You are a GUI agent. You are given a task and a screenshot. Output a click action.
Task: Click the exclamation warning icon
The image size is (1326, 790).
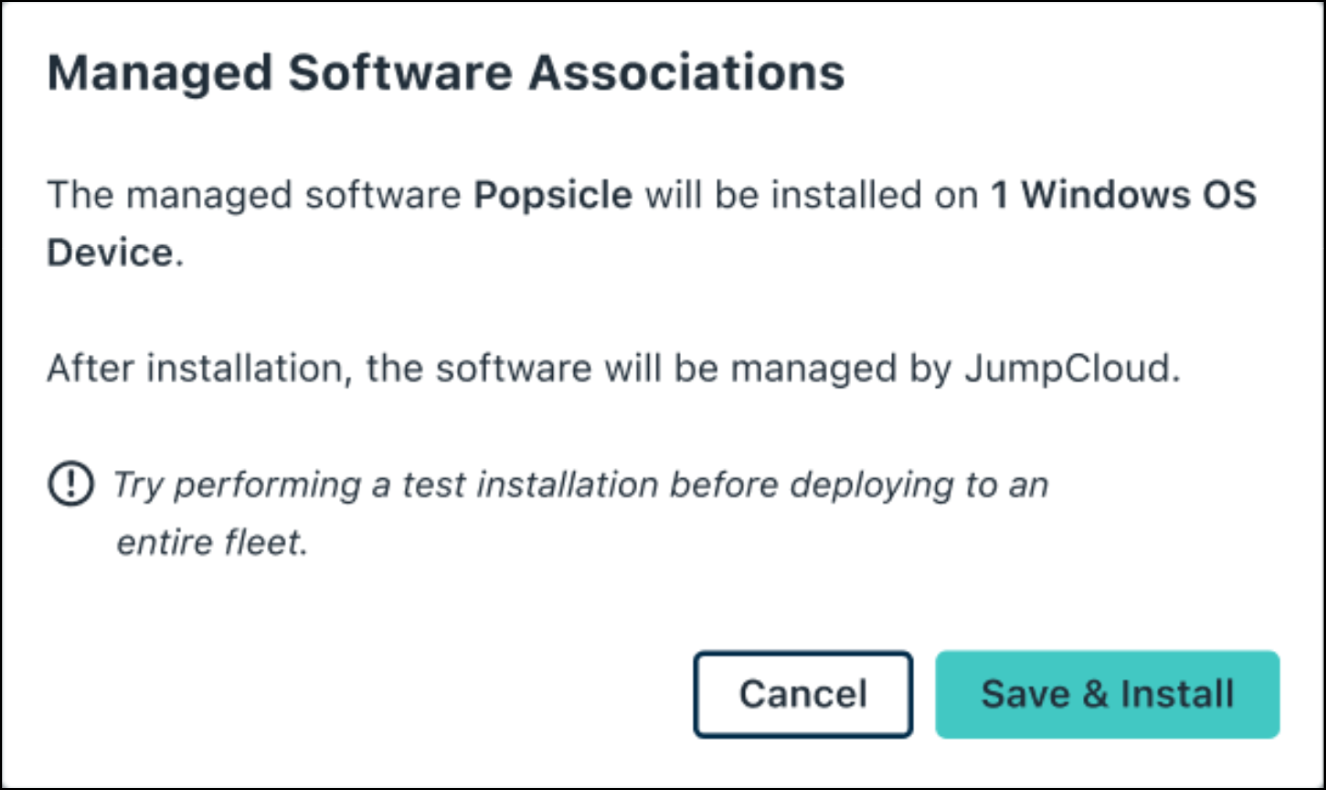(x=68, y=485)
